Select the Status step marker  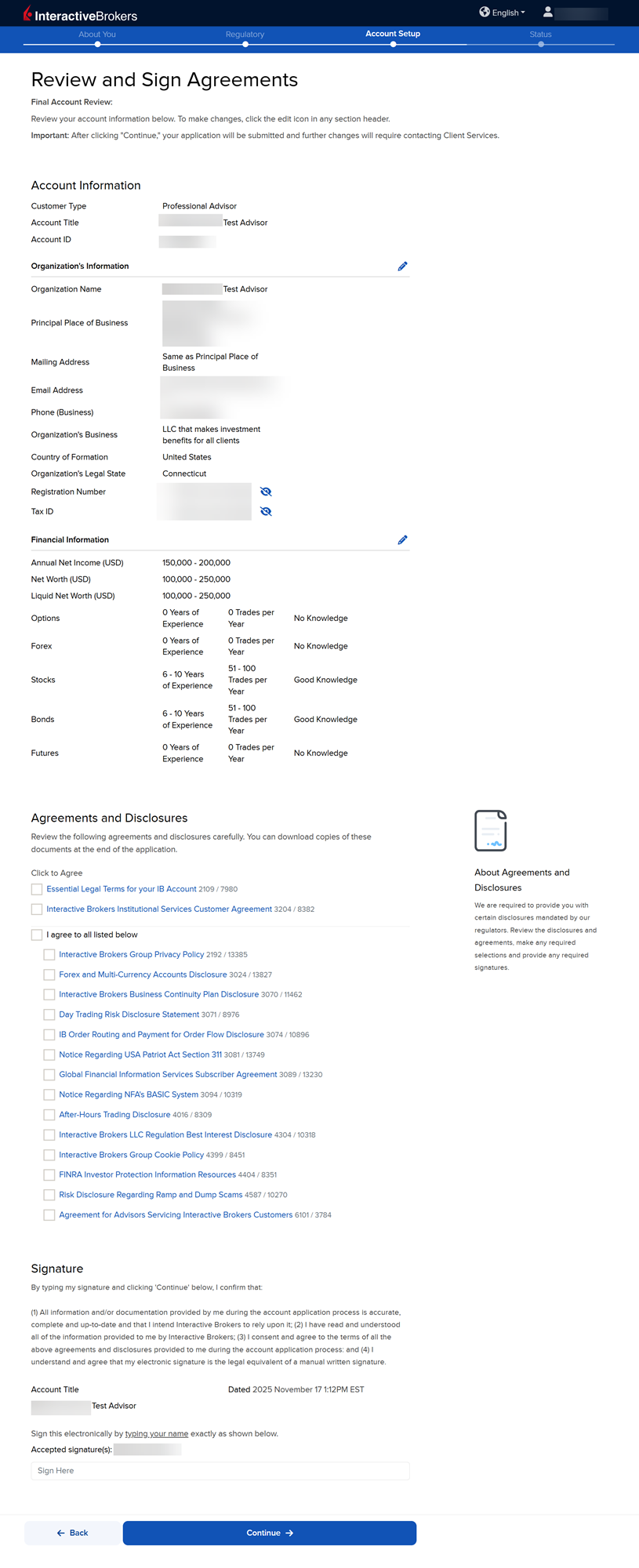coord(540,44)
